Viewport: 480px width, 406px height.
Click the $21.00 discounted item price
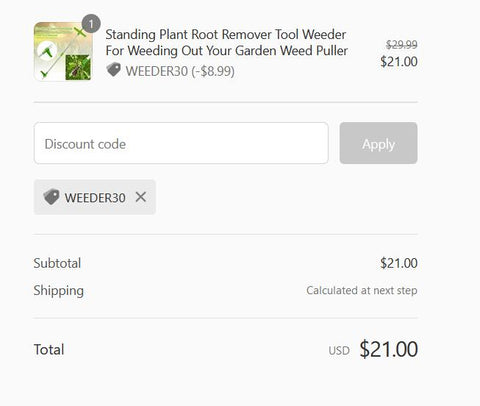click(x=399, y=62)
